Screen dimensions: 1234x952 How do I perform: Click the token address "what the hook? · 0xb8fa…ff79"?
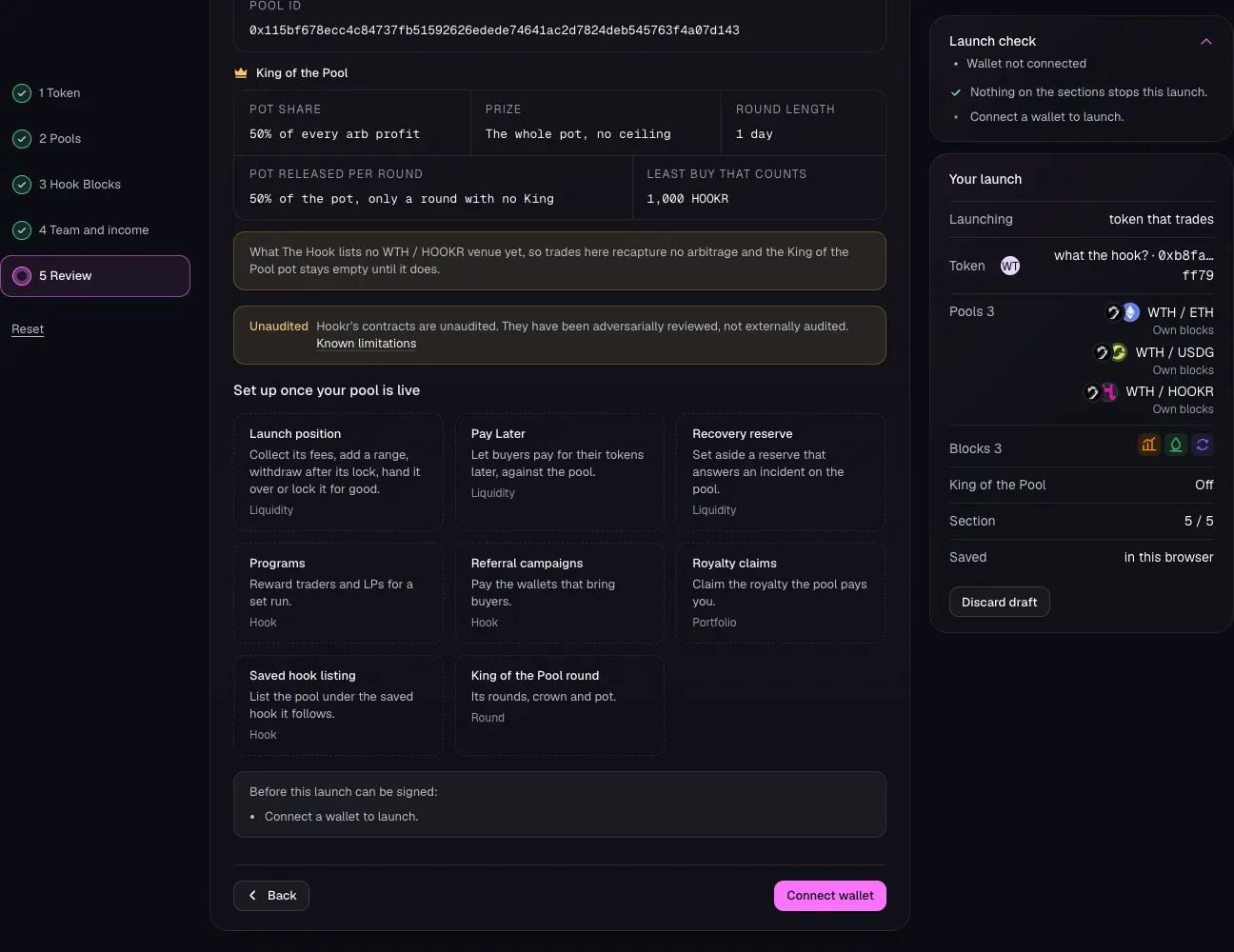[x=1134, y=266]
